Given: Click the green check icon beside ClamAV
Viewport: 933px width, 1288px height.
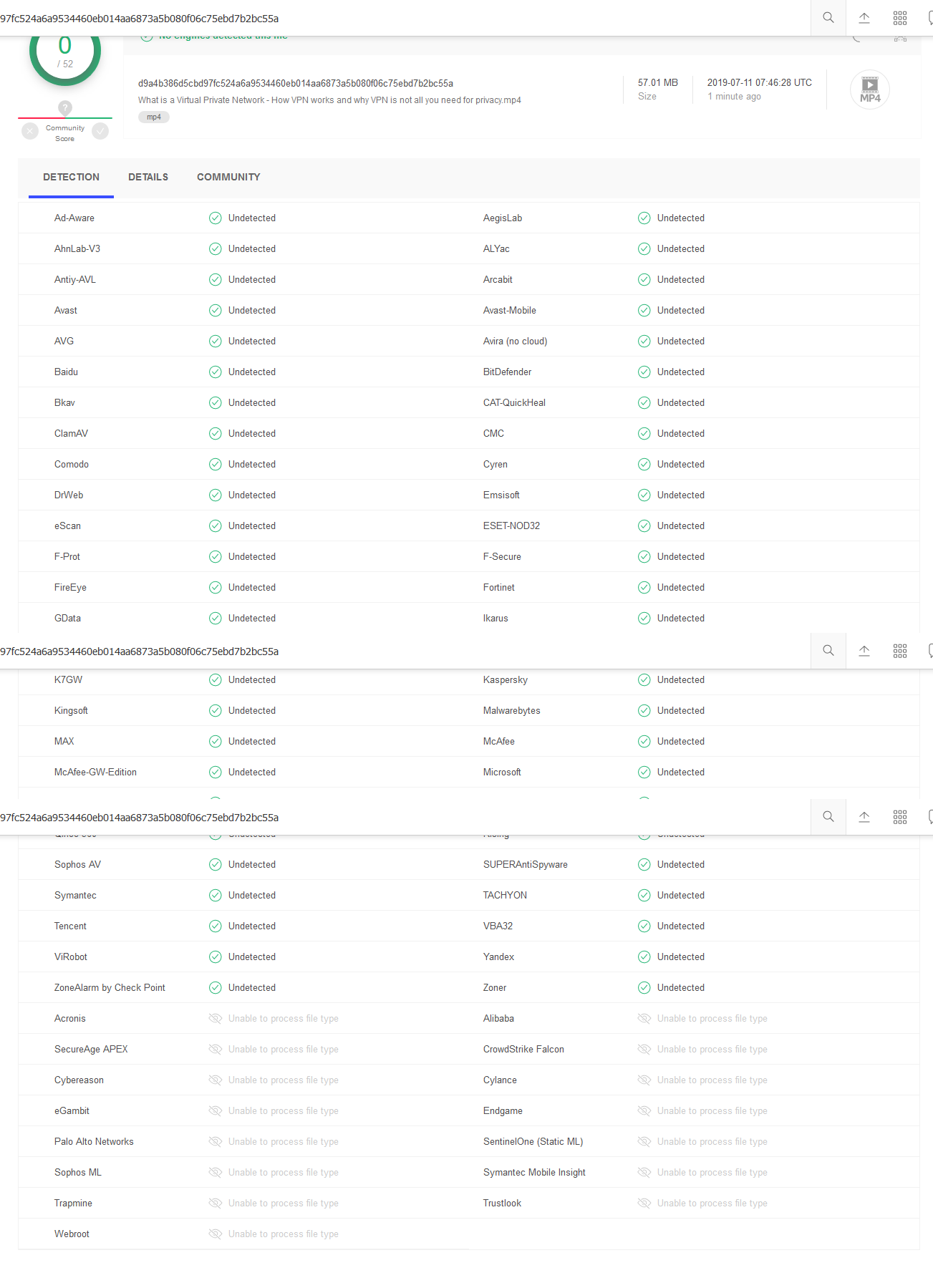Looking at the screenshot, I should (x=216, y=434).
